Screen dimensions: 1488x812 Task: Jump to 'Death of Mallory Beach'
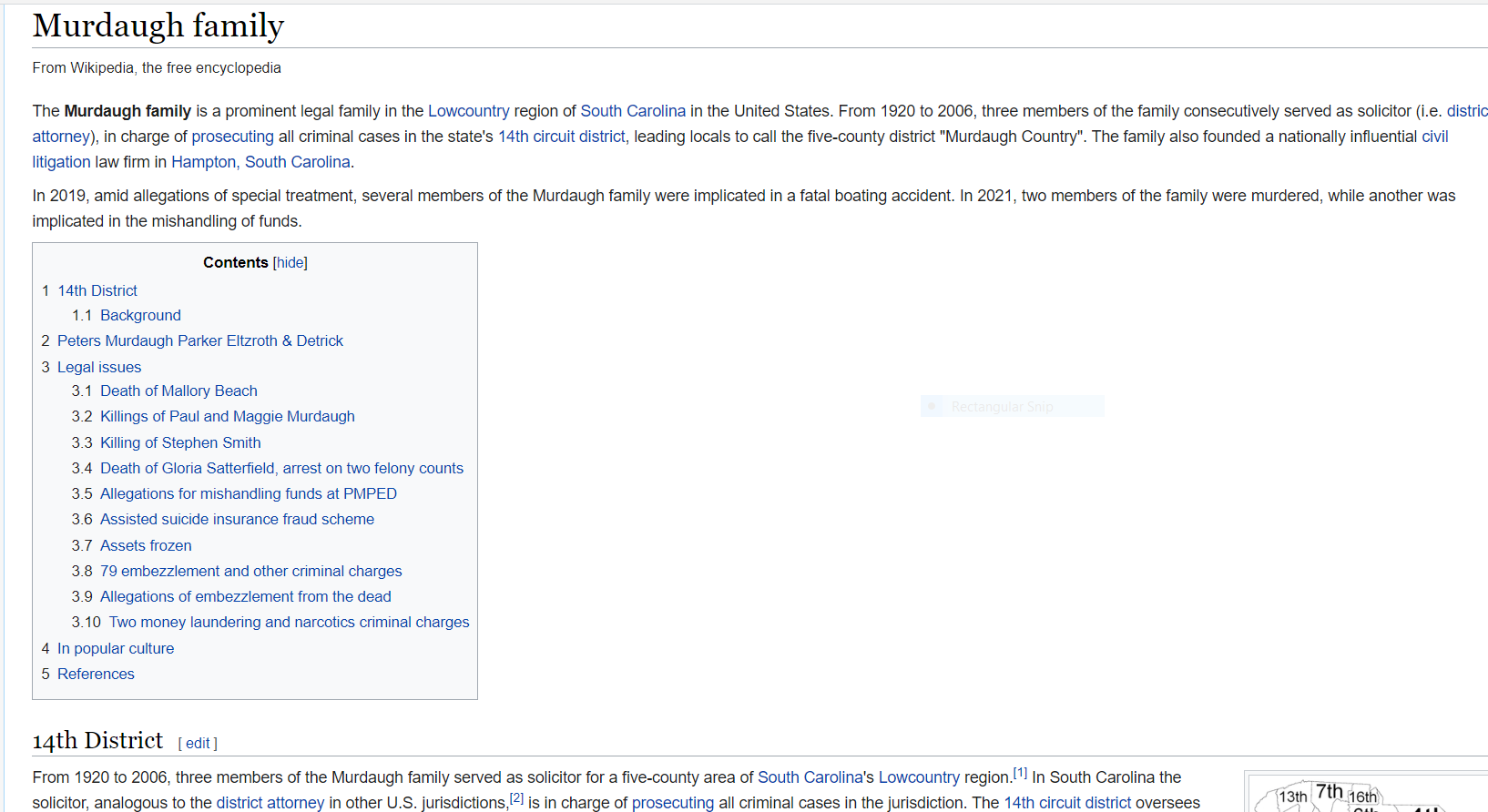[178, 391]
